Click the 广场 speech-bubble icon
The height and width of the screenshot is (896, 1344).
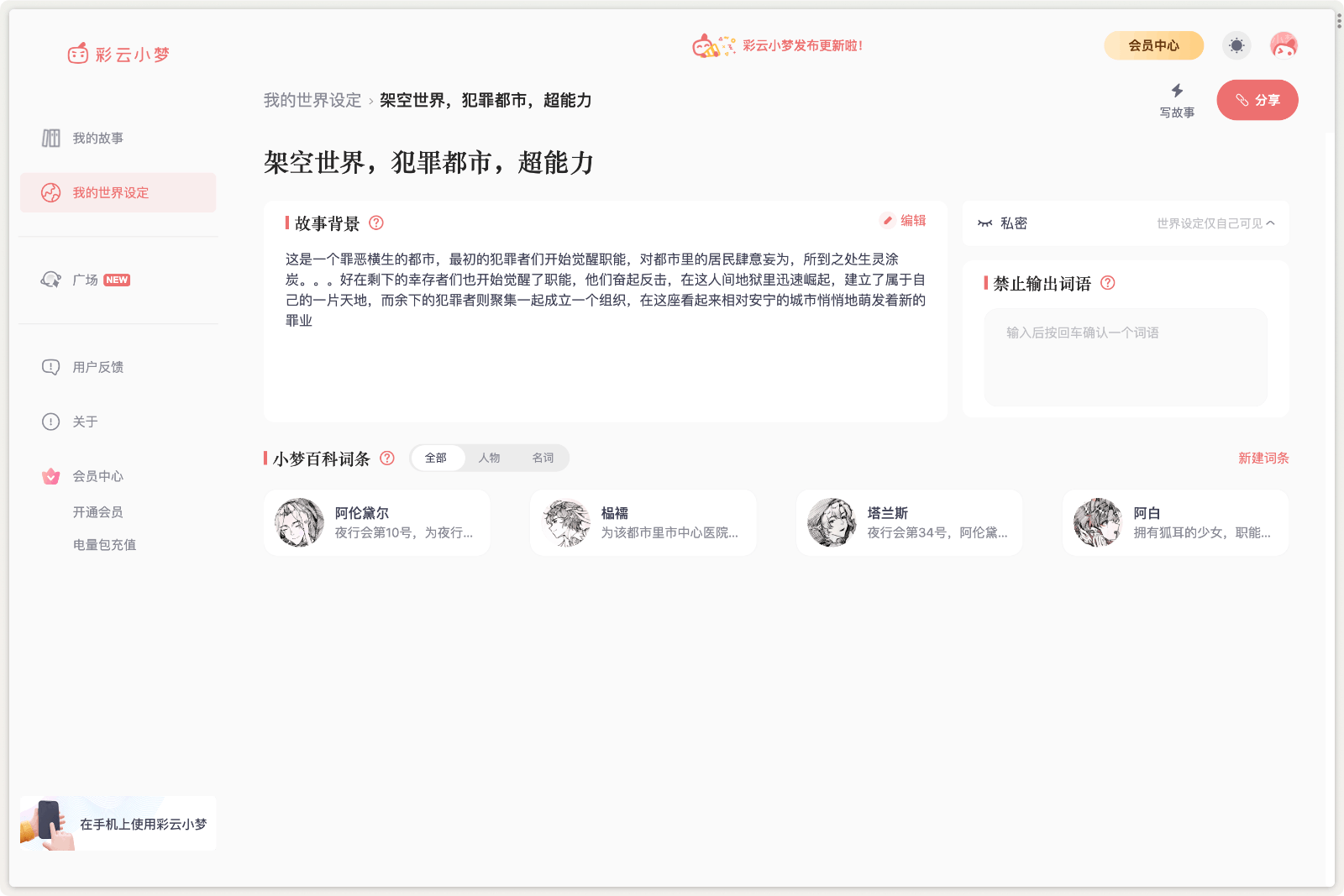50,279
